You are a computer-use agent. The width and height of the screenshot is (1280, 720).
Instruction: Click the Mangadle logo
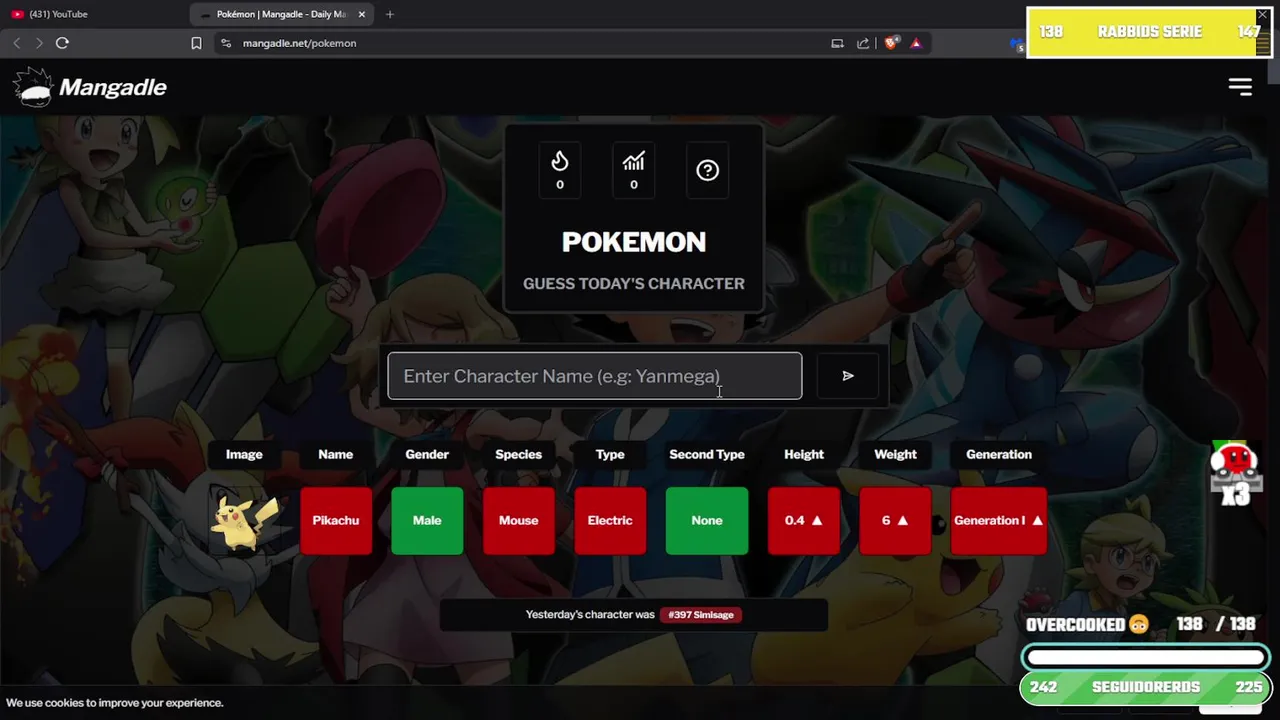tap(90, 87)
